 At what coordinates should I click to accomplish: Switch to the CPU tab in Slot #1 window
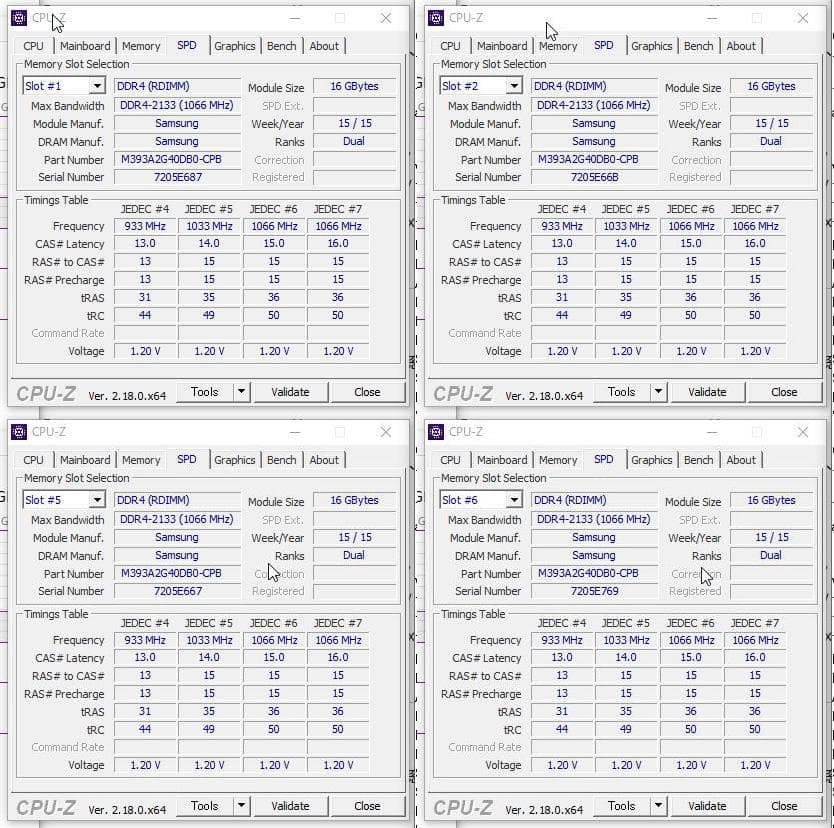[x=33, y=45]
